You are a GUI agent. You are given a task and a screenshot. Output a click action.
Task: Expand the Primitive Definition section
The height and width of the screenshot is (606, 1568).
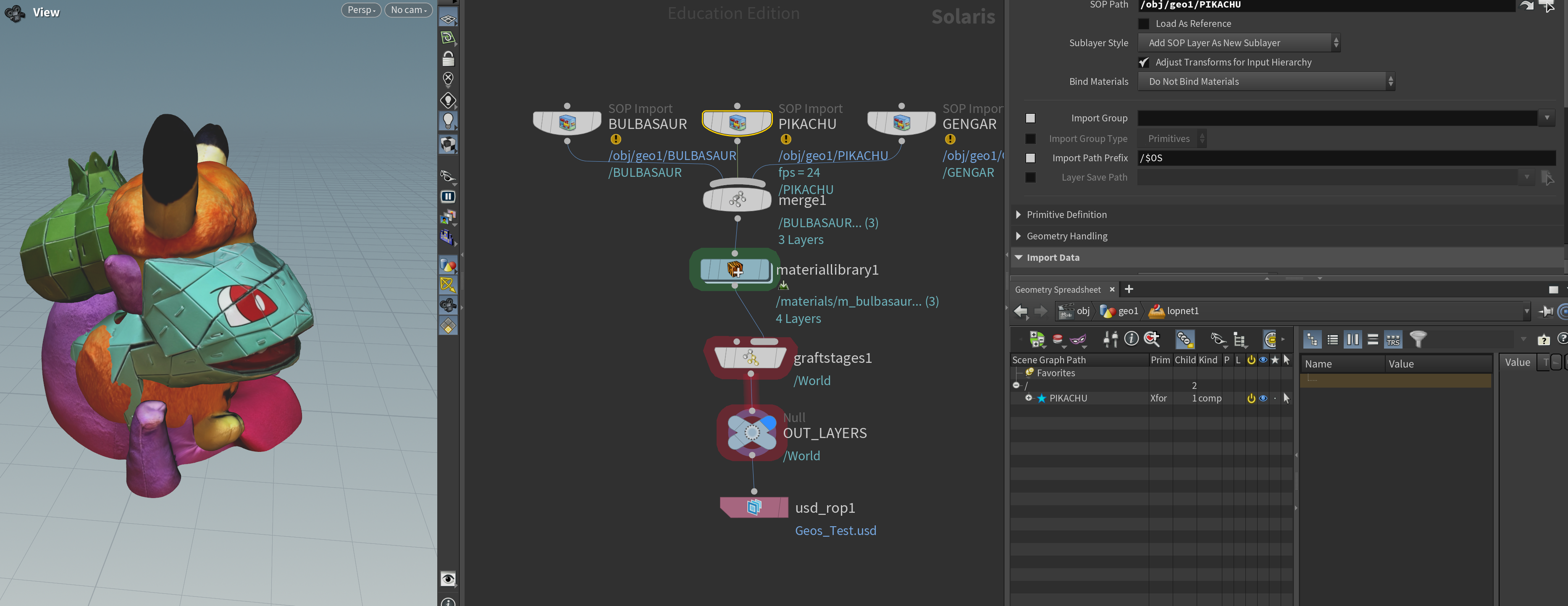(1066, 215)
